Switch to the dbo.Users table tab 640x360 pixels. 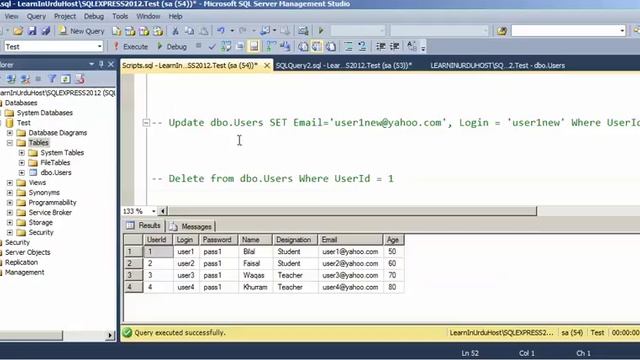(x=498, y=65)
